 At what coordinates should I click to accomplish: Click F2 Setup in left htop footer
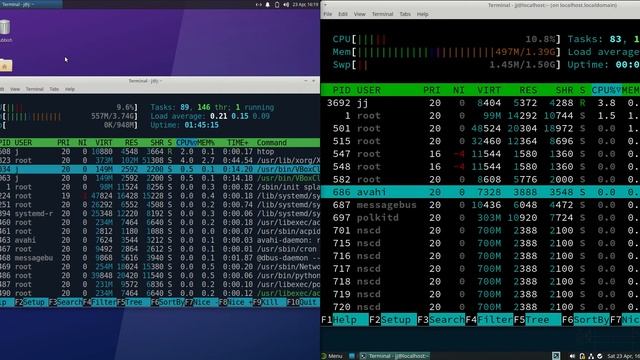tap(31, 302)
